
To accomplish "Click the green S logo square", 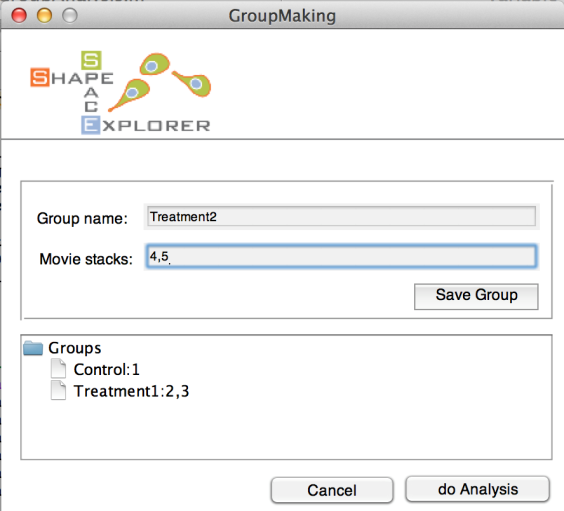I will point(91,60).
